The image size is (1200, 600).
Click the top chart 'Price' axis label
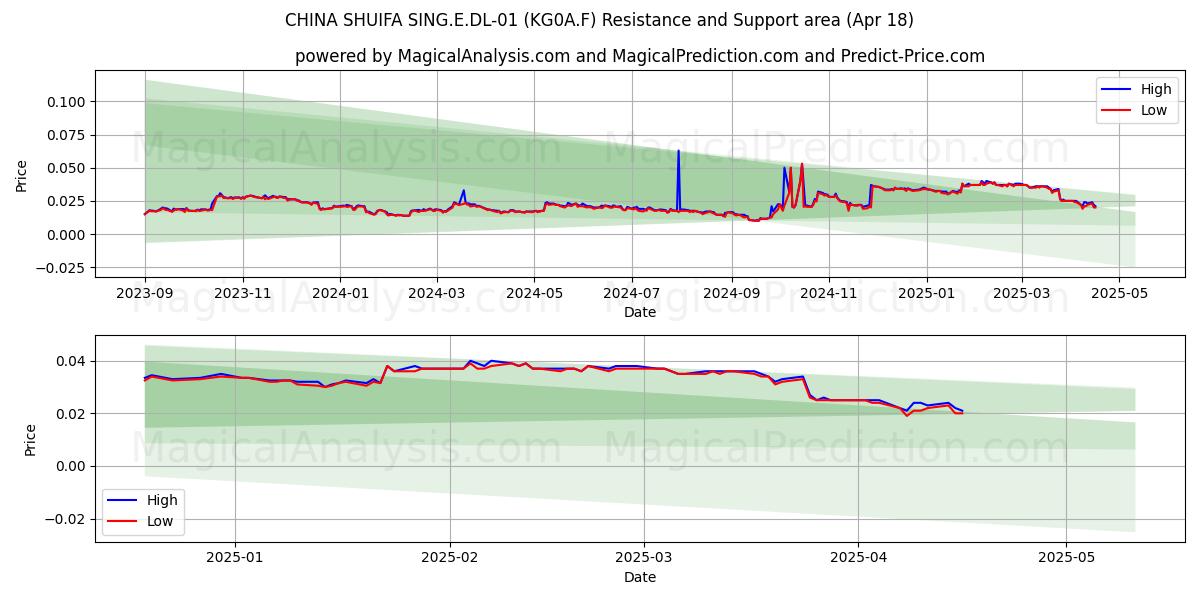tap(22, 174)
